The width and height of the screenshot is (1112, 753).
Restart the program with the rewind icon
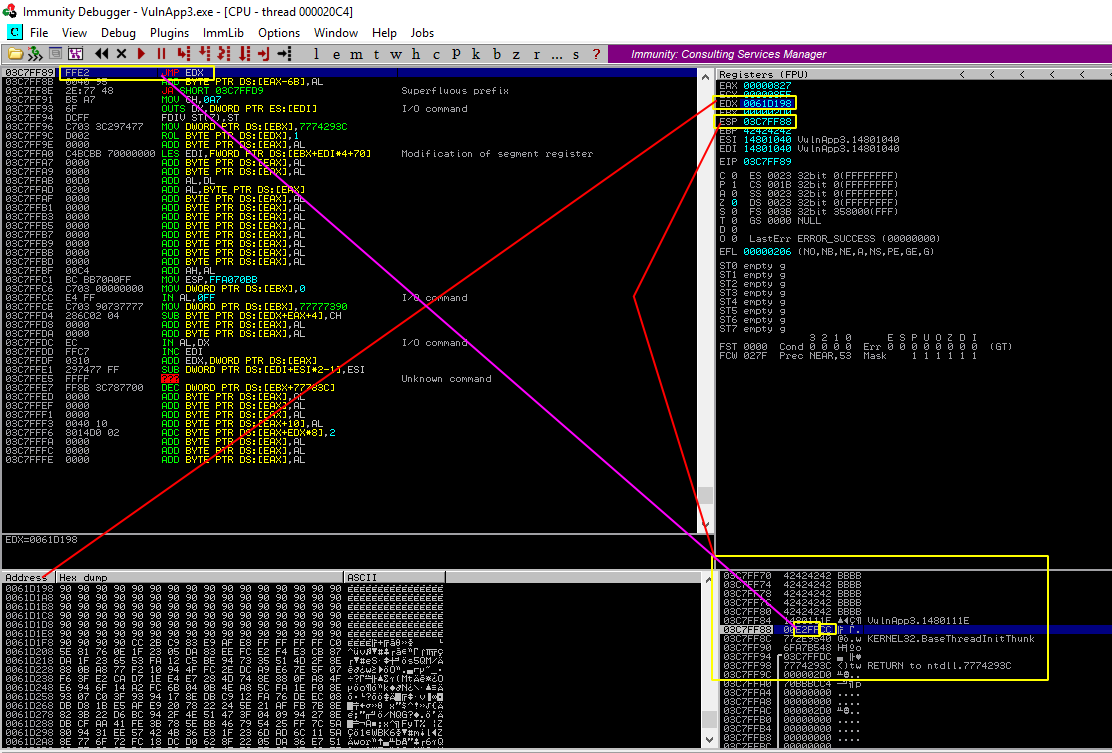pyautogui.click(x=102, y=54)
